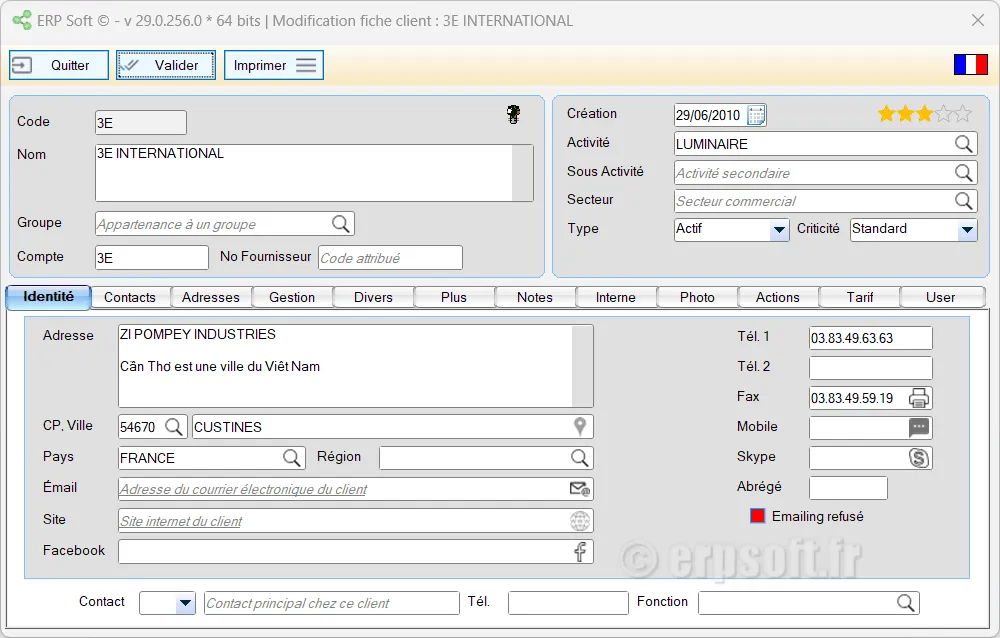Switch to the Contacts tab

click(x=130, y=297)
